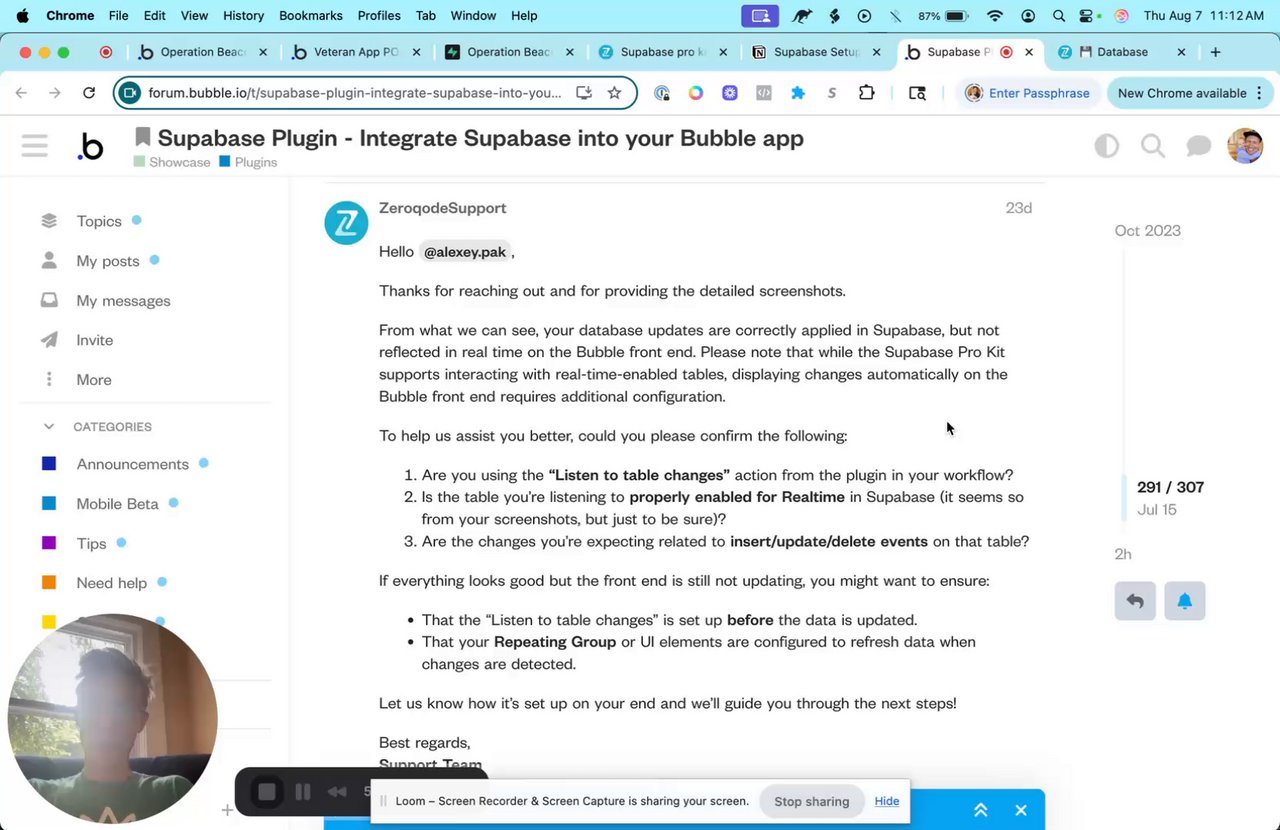
Task: Click the Loom camera bubble
Action: click(x=112, y=719)
